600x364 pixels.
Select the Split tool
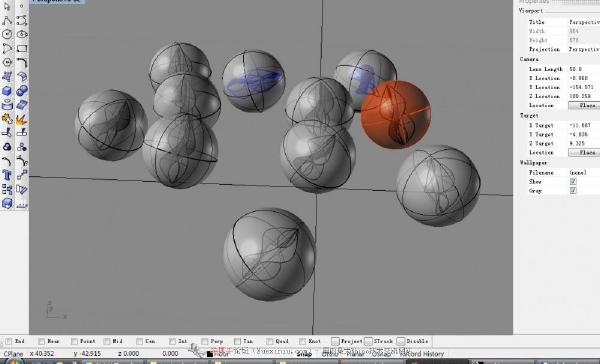tap(22, 133)
